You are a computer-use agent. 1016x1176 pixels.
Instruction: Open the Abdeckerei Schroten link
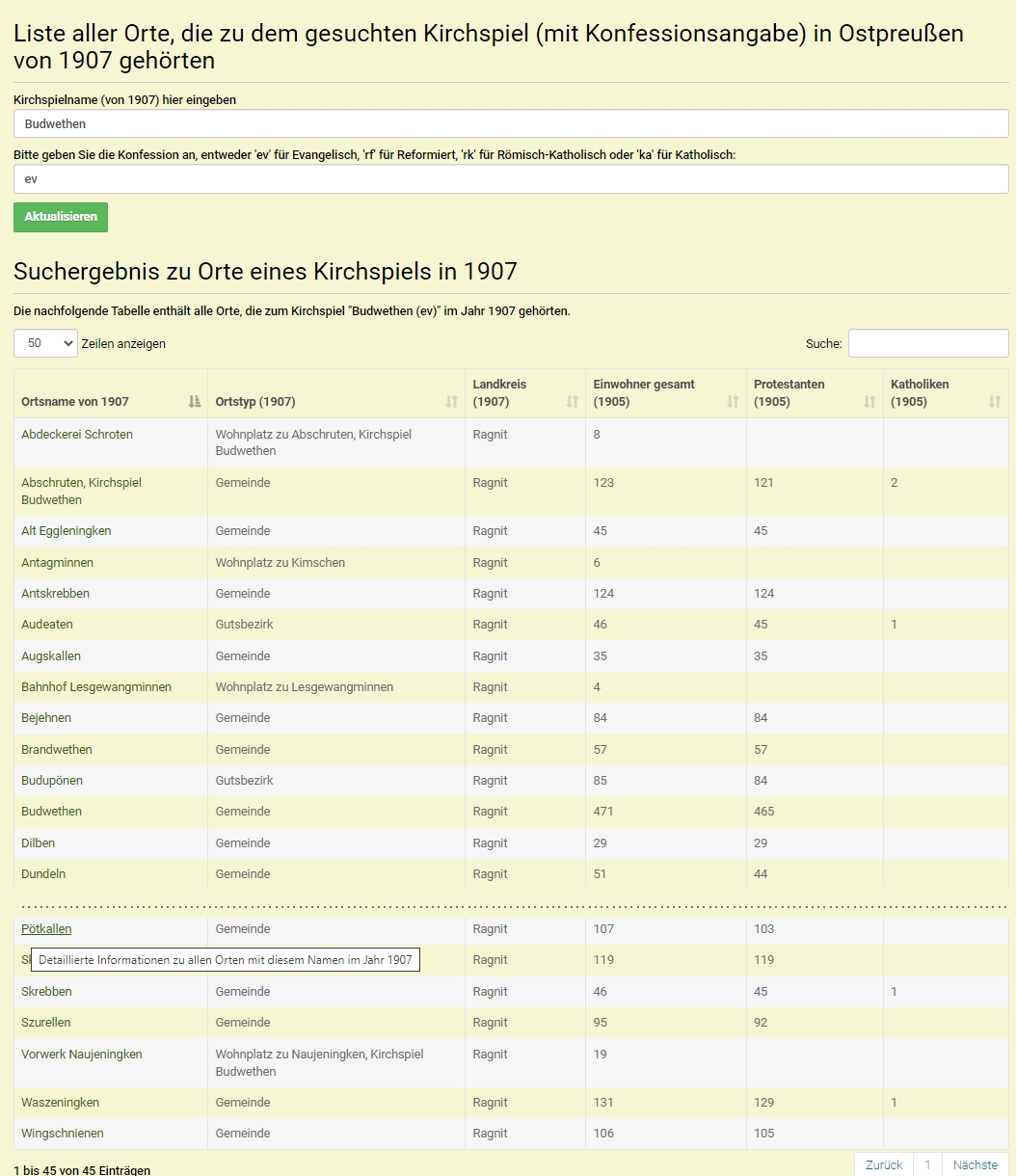pyautogui.click(x=77, y=435)
